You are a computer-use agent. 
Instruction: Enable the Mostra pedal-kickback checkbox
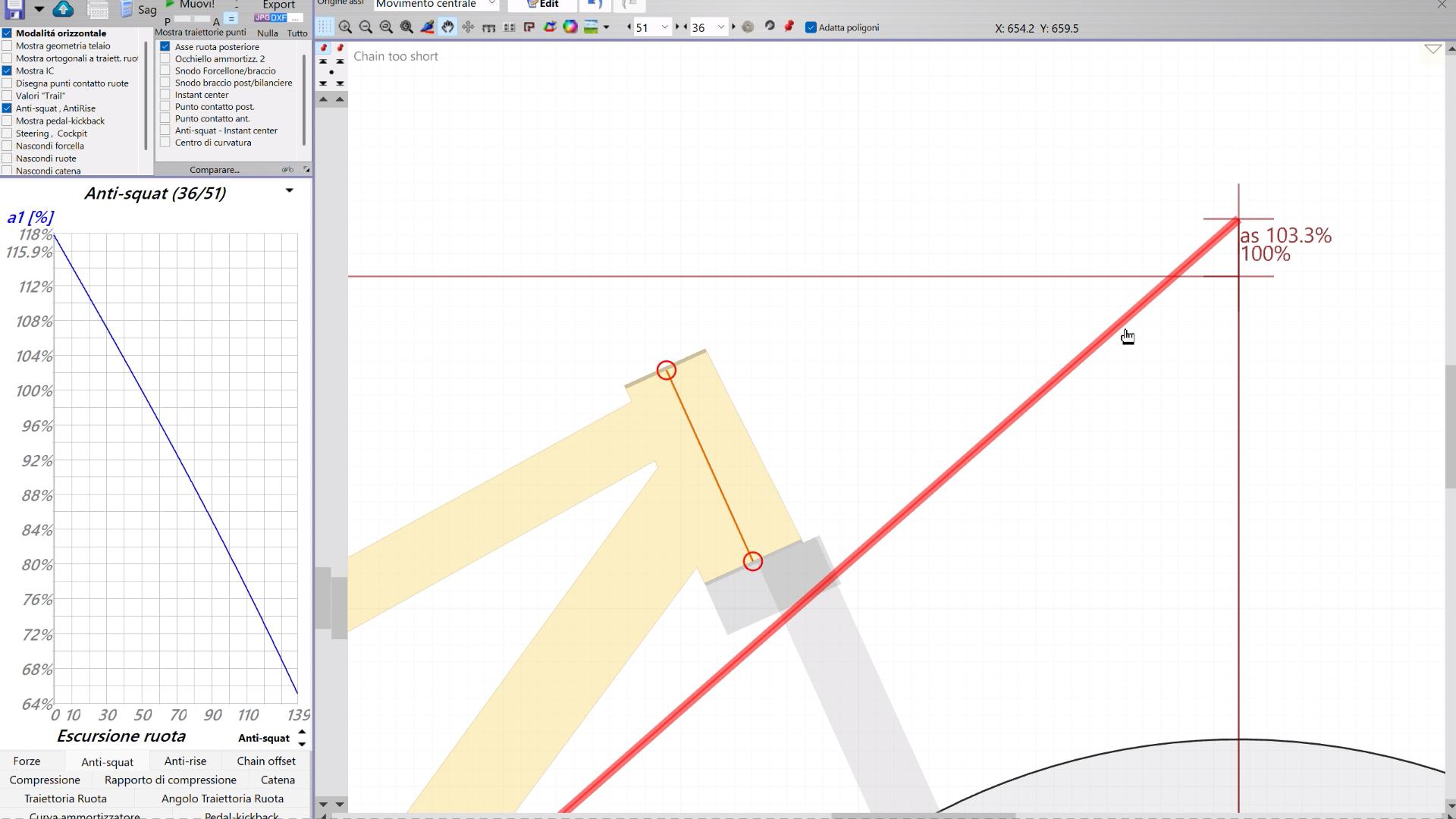click(7, 121)
